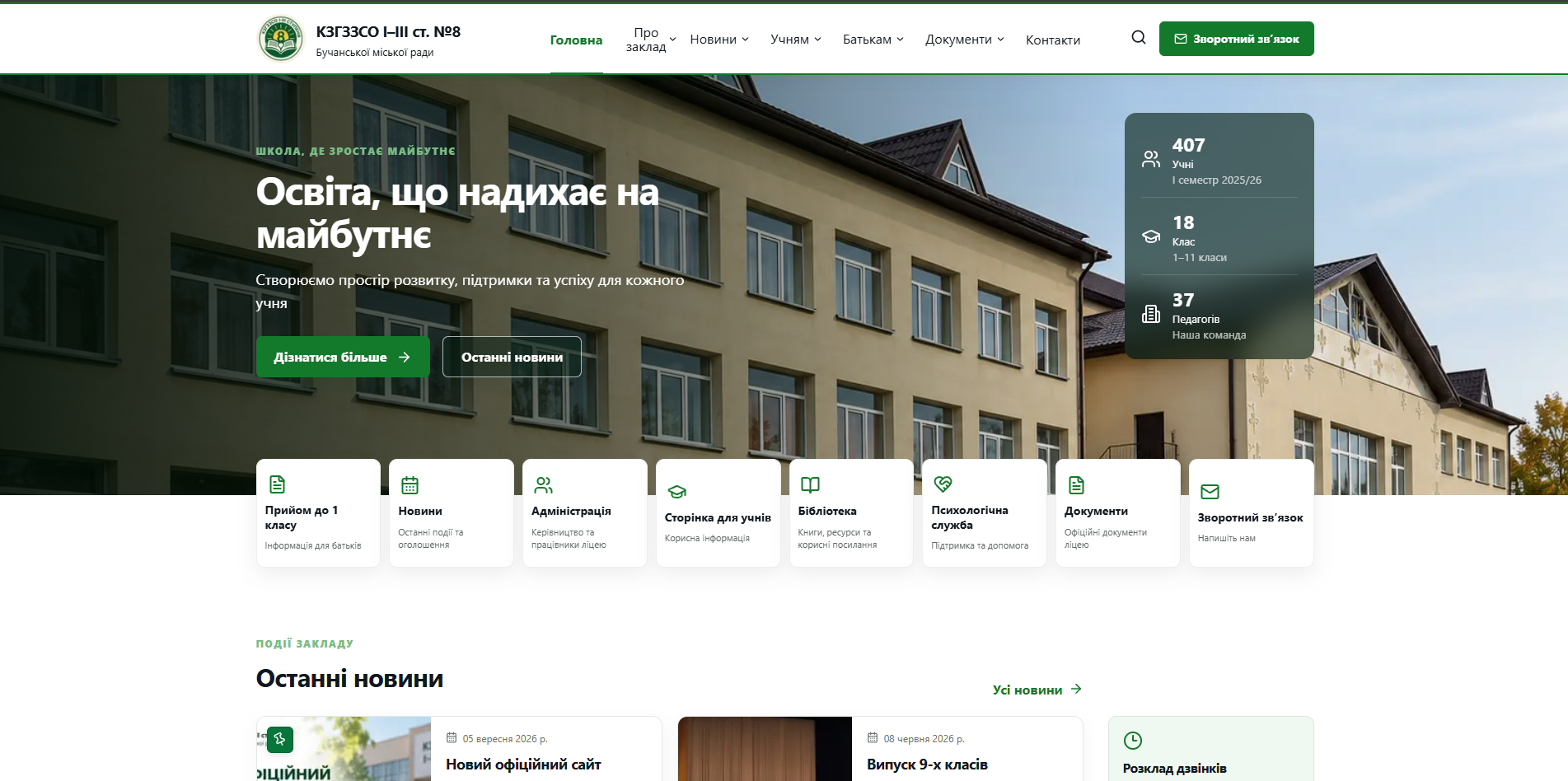Expand the Про заклад dropdown menu
Image resolution: width=1568 pixels, height=781 pixels.
(650, 40)
